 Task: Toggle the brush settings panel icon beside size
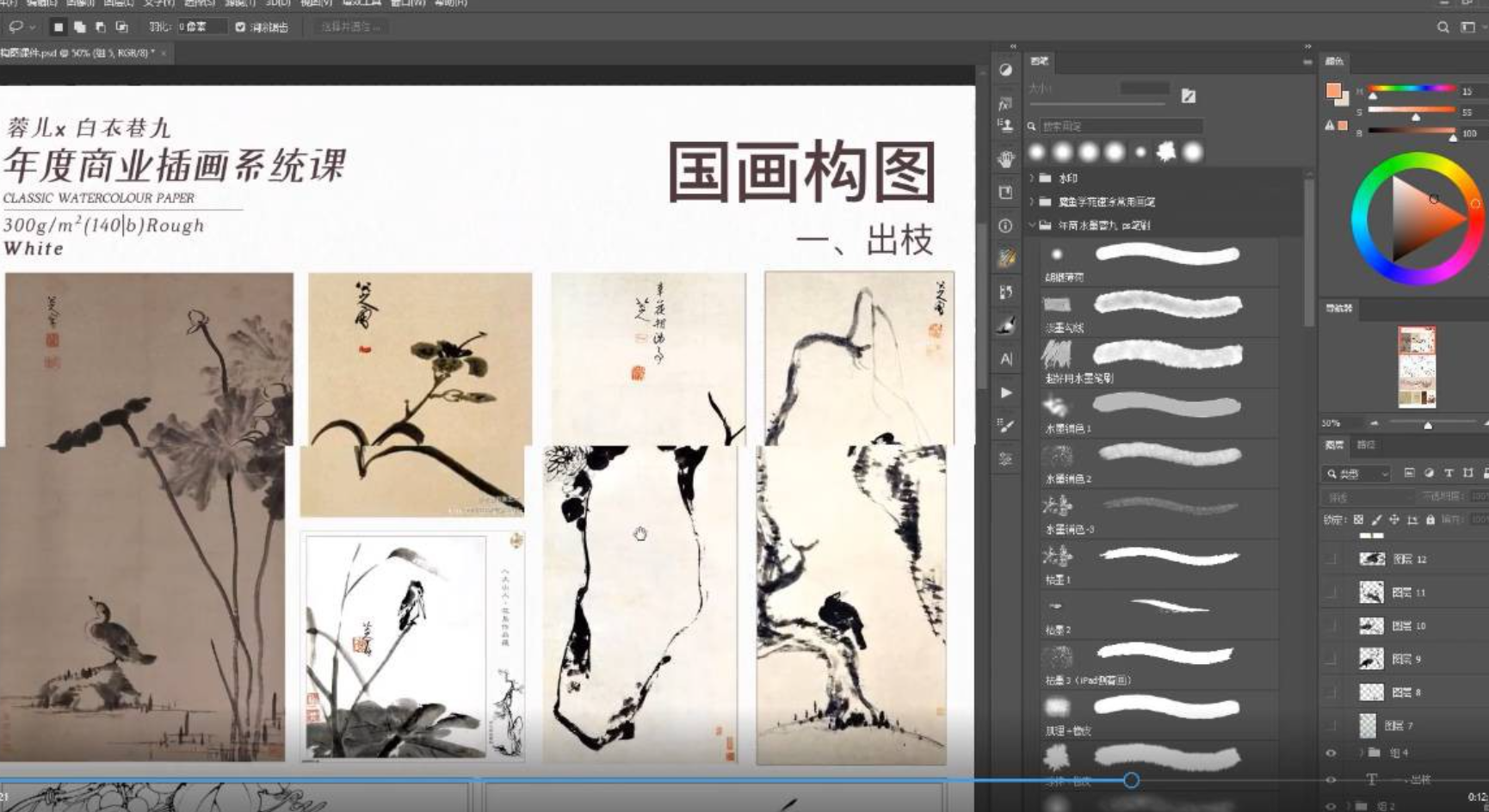click(x=1189, y=95)
